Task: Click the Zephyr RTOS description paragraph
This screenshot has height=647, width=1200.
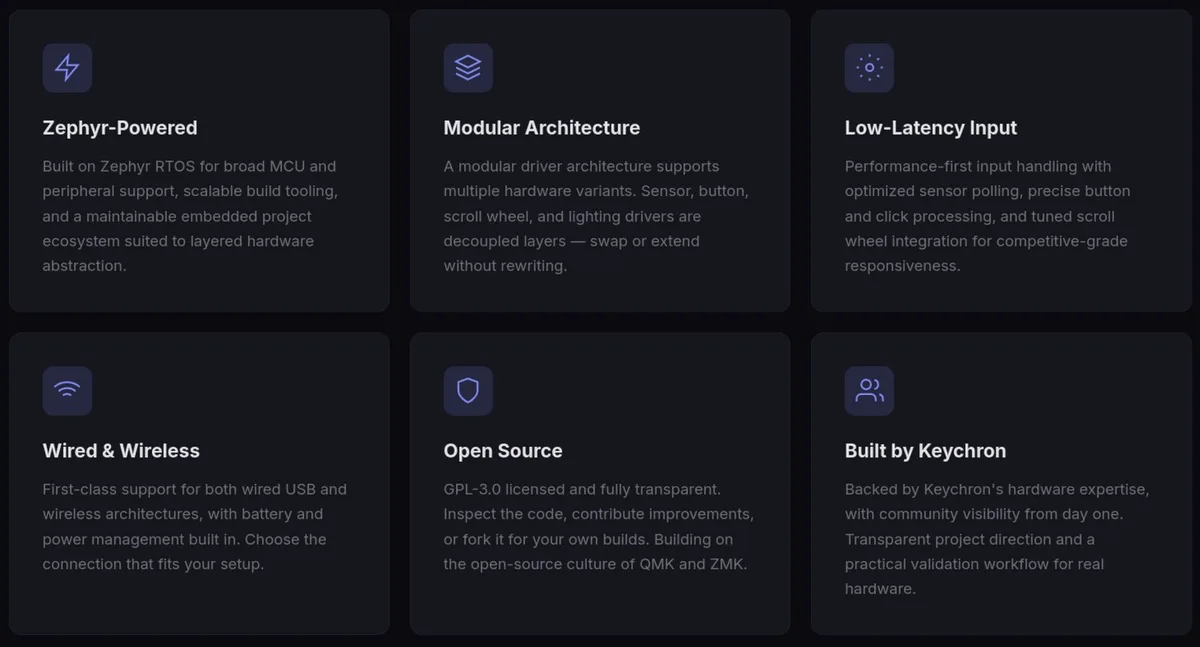Action: 190,216
